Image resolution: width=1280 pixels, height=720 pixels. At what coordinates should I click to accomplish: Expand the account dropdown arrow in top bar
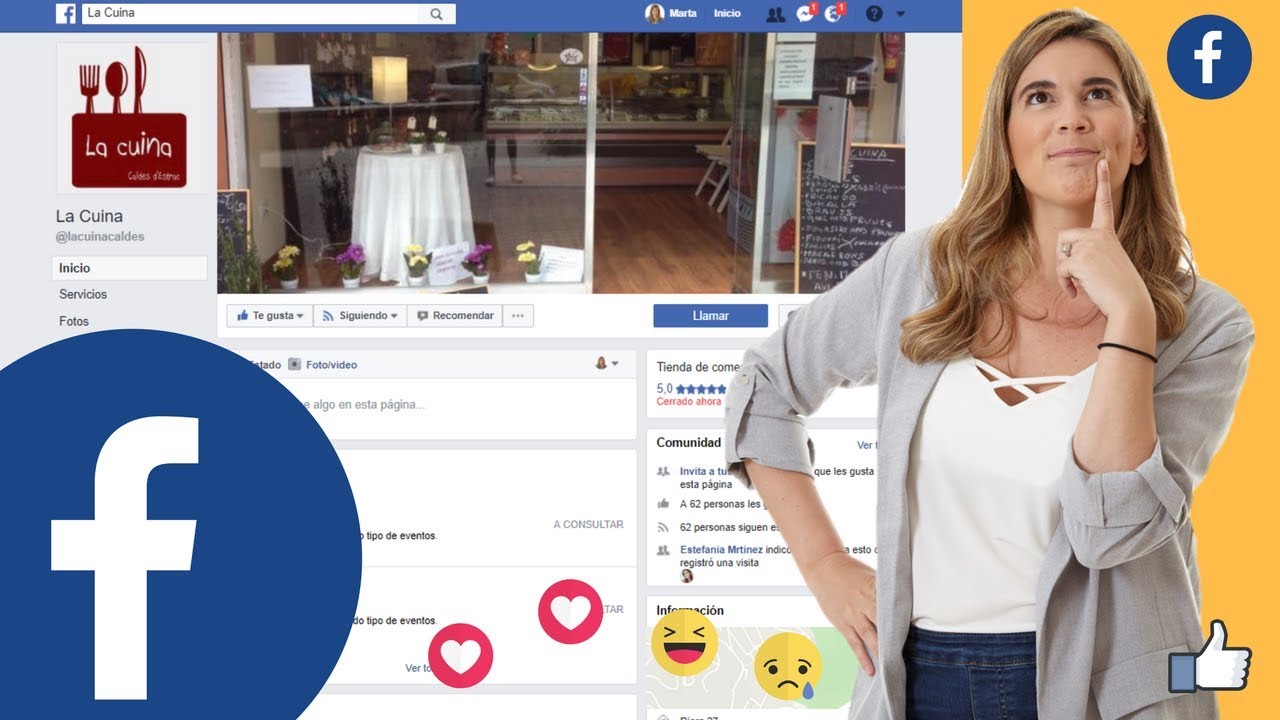point(900,14)
